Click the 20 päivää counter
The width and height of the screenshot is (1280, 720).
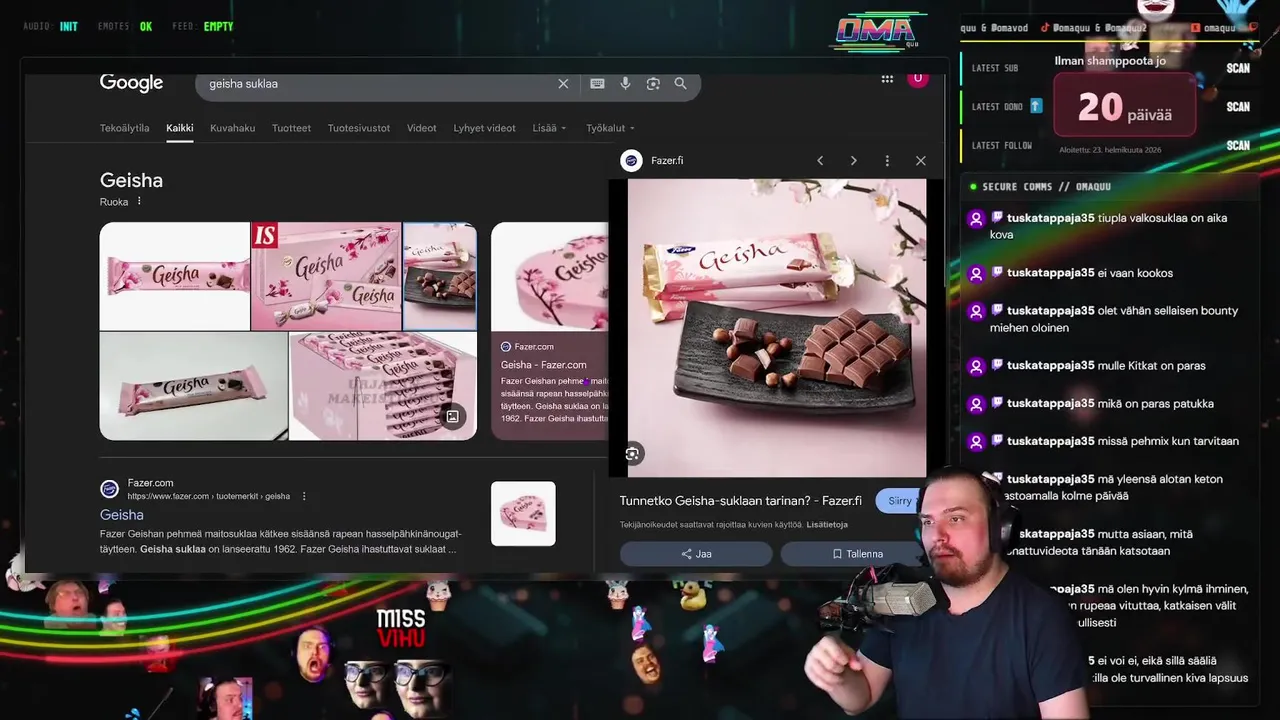click(x=1125, y=106)
